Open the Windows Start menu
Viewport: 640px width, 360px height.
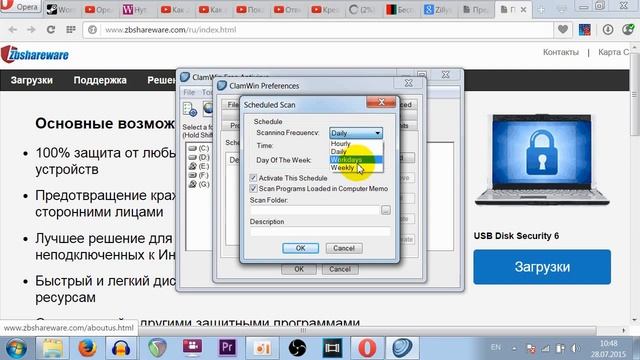tap(16, 348)
